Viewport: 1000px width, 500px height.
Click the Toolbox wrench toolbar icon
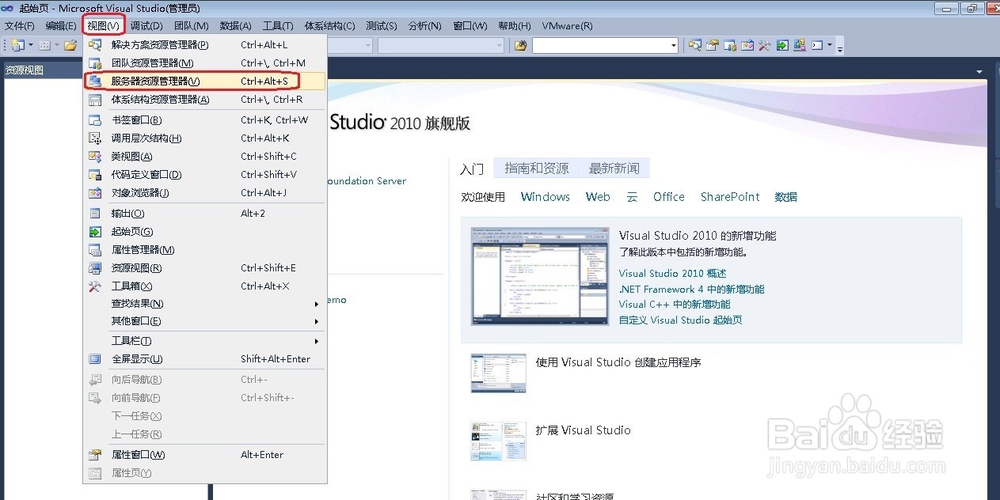[764, 45]
